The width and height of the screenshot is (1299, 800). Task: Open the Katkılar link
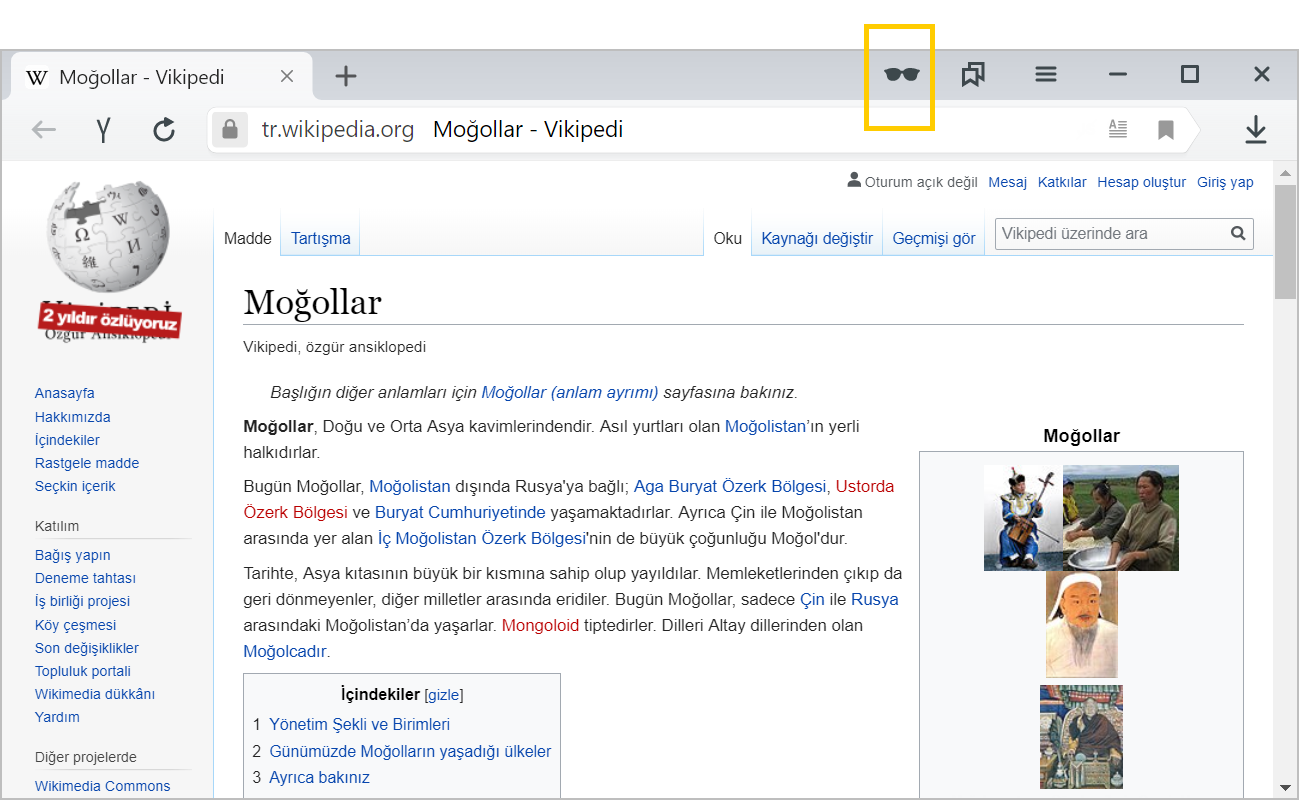tap(1062, 182)
